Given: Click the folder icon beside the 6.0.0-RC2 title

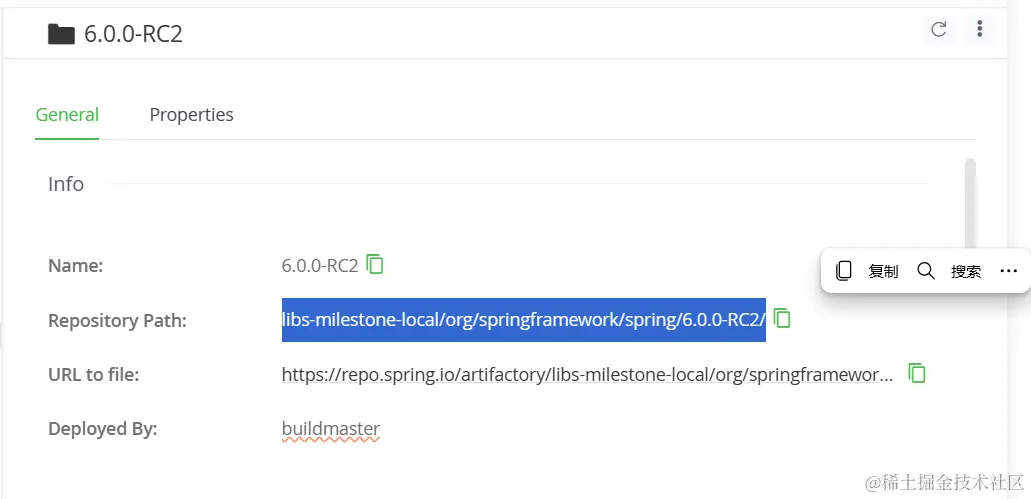Looking at the screenshot, I should coord(61,34).
